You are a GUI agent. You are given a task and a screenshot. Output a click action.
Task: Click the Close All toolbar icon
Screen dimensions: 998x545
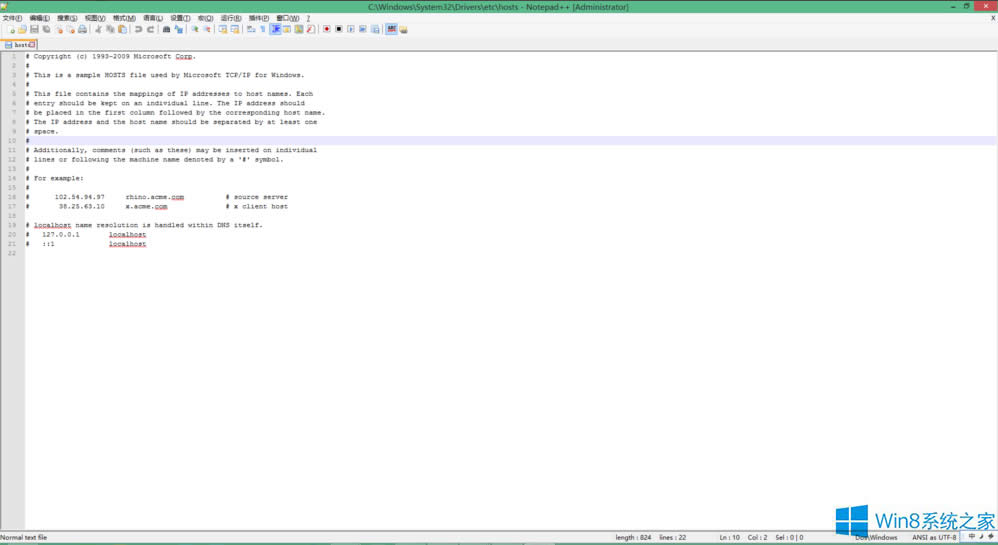point(71,29)
